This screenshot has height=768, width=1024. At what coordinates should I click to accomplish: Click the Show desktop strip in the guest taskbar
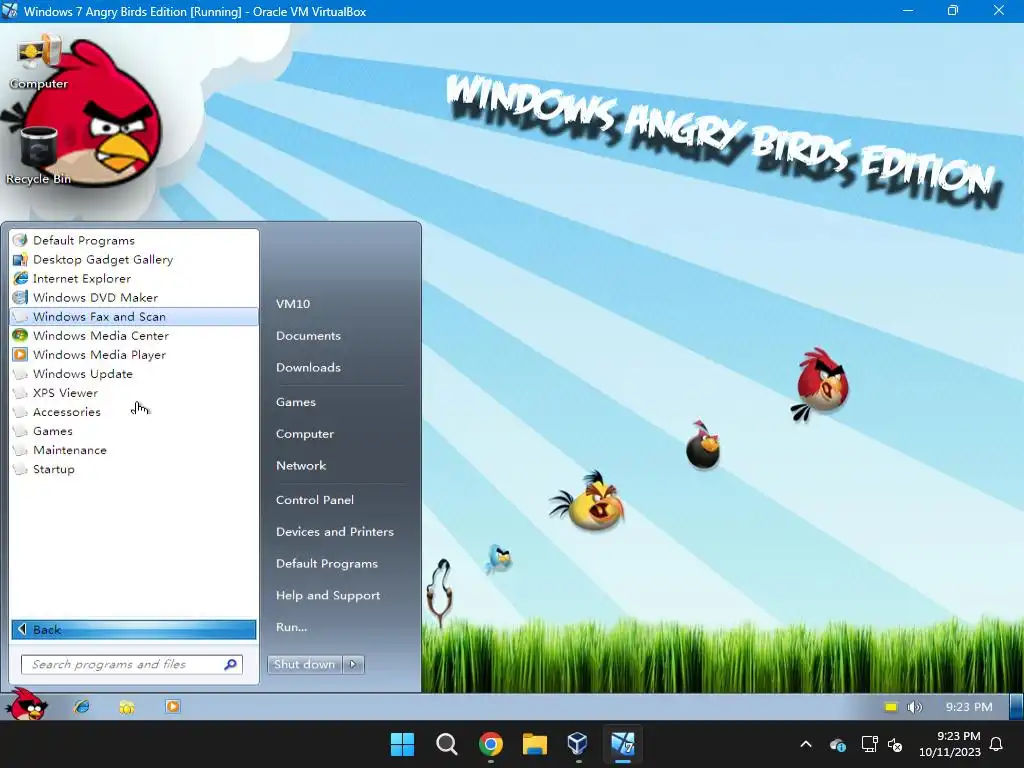pos(1016,707)
